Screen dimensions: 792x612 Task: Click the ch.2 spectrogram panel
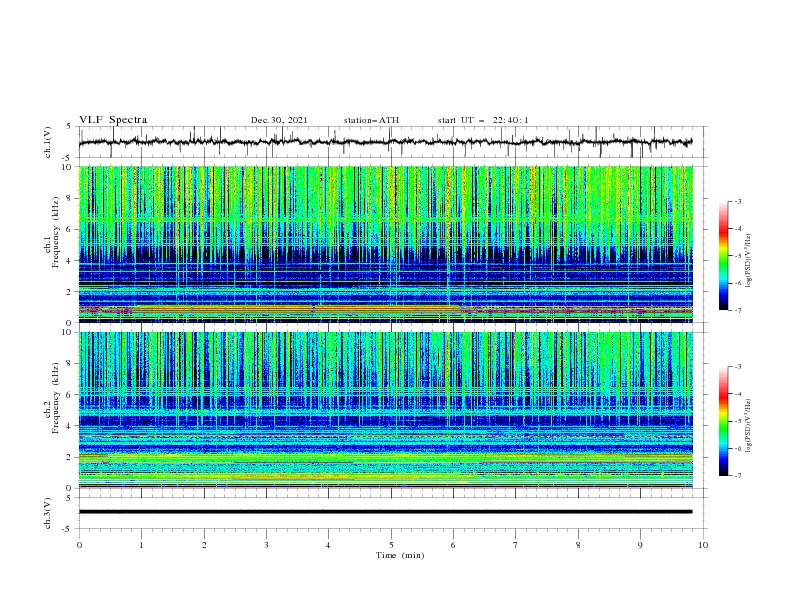386,410
